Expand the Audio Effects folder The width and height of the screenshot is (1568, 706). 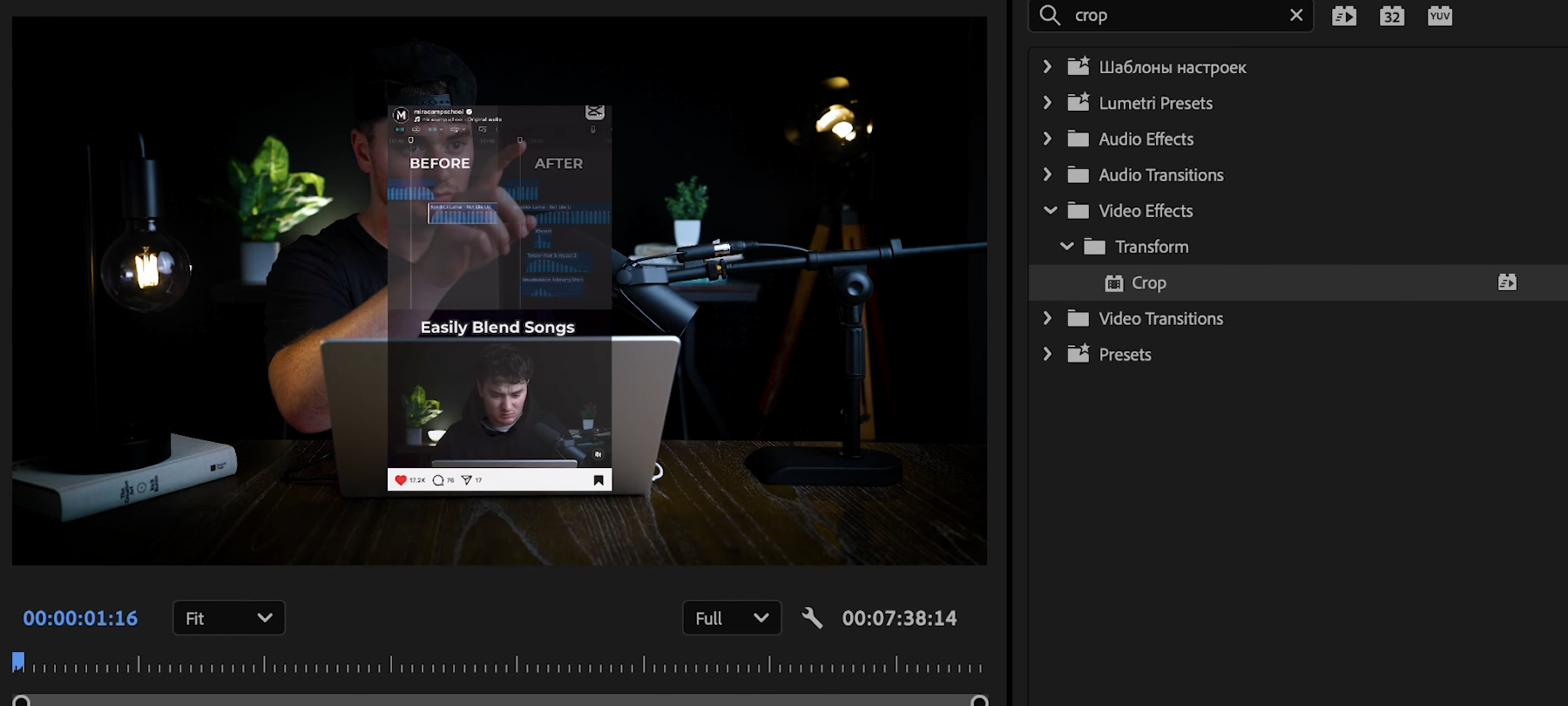point(1048,139)
